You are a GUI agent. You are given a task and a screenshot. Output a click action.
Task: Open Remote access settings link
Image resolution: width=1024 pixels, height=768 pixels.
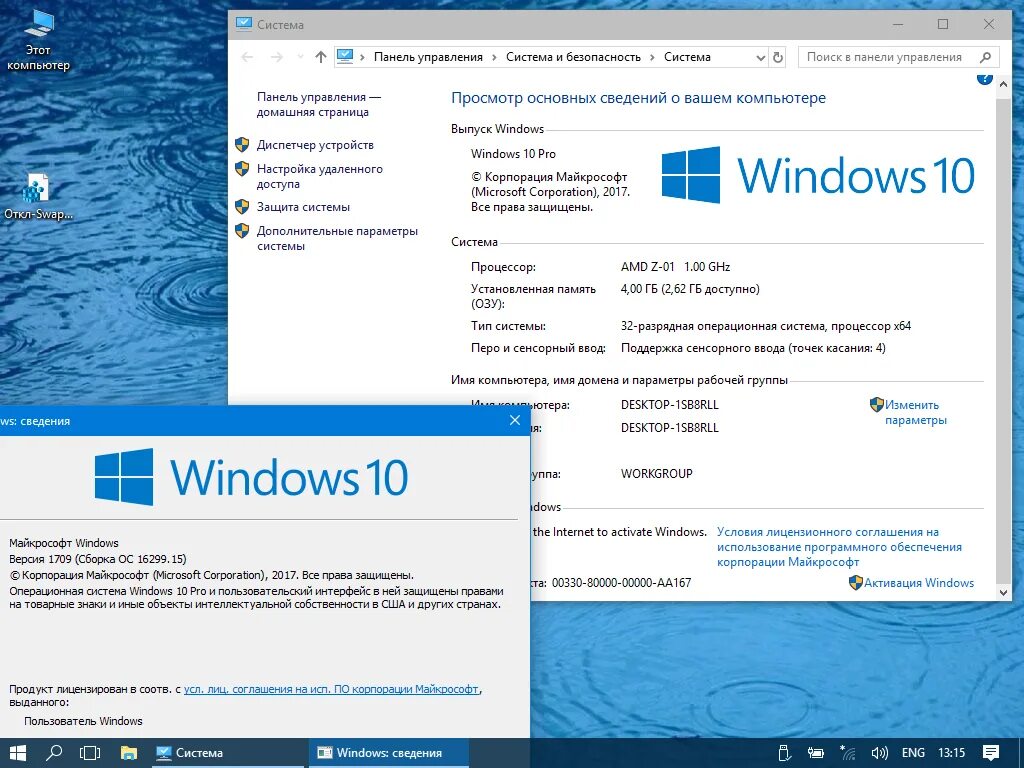coord(319,176)
